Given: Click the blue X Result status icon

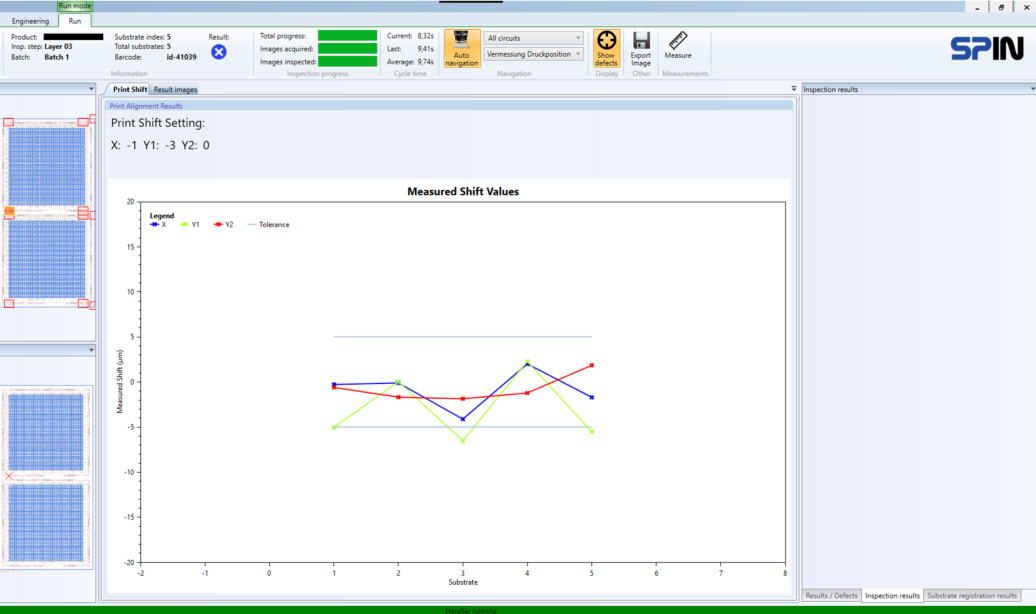Looking at the screenshot, I should click(218, 53).
